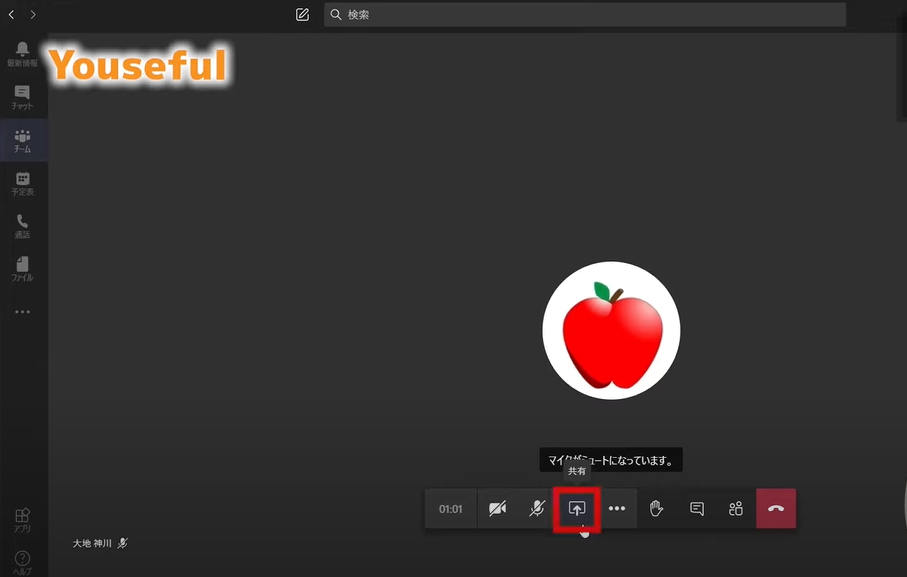
Task: Open the ファイル files section
Action: click(23, 269)
